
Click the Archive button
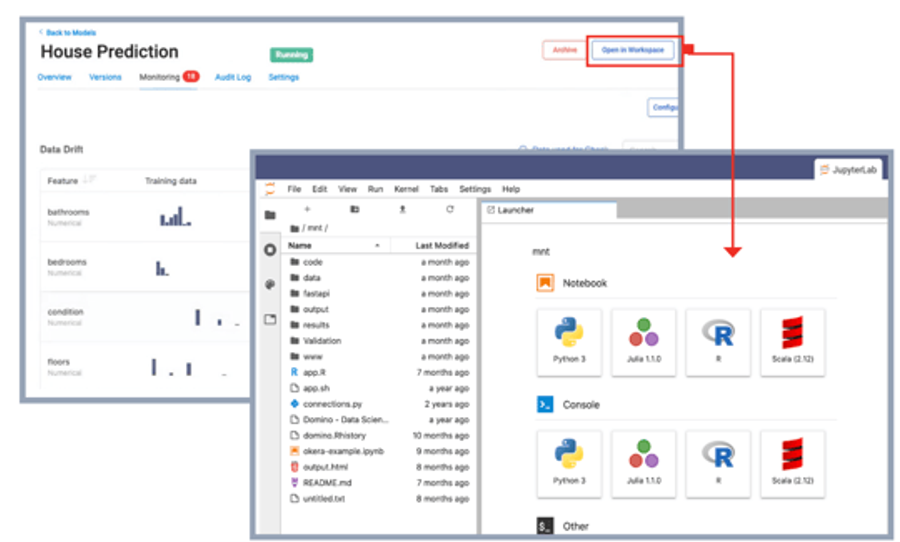click(x=564, y=51)
